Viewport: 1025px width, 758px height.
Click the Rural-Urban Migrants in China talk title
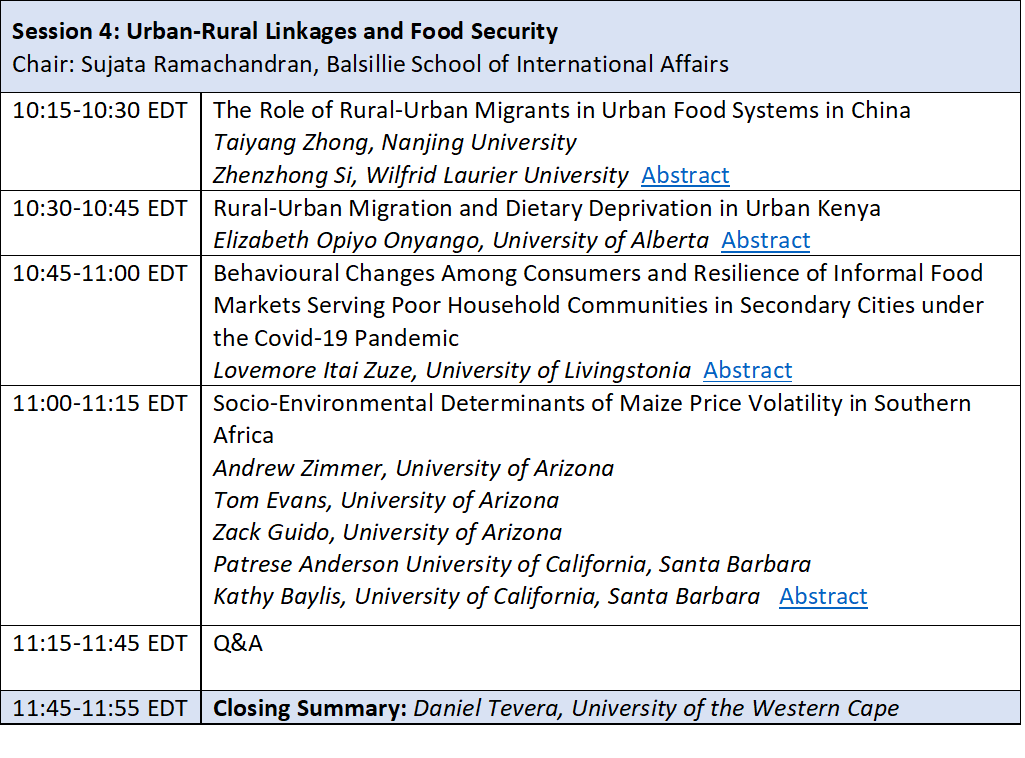point(561,110)
